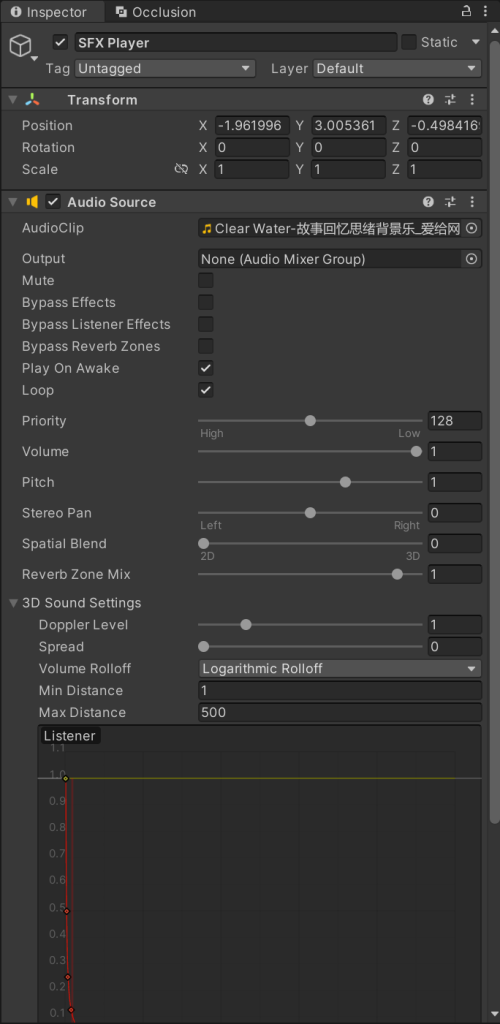Open the Audio Source more options menu
This screenshot has width=500, height=1024.
473,202
